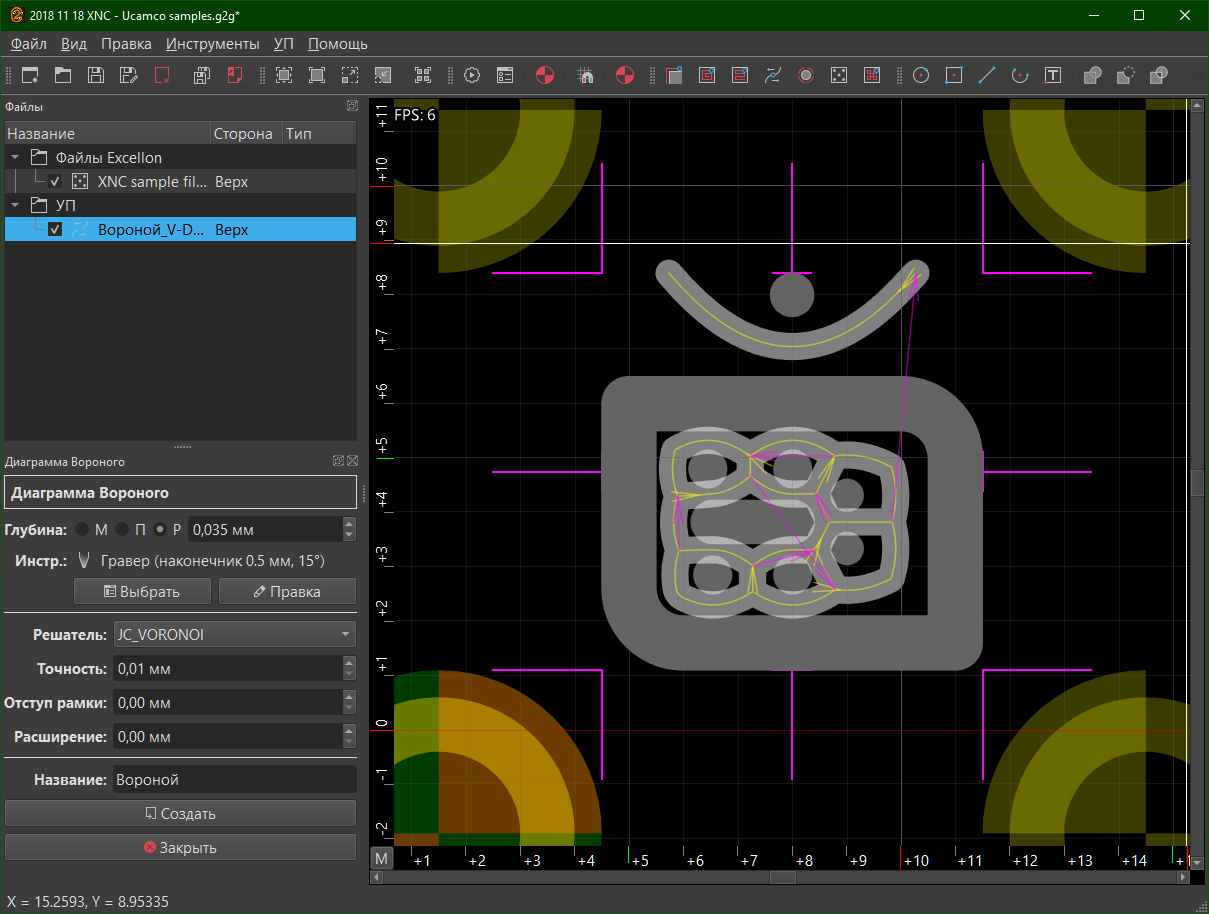Collapse the Файлы Excellon tree node
This screenshot has height=914, width=1209.
(15, 158)
